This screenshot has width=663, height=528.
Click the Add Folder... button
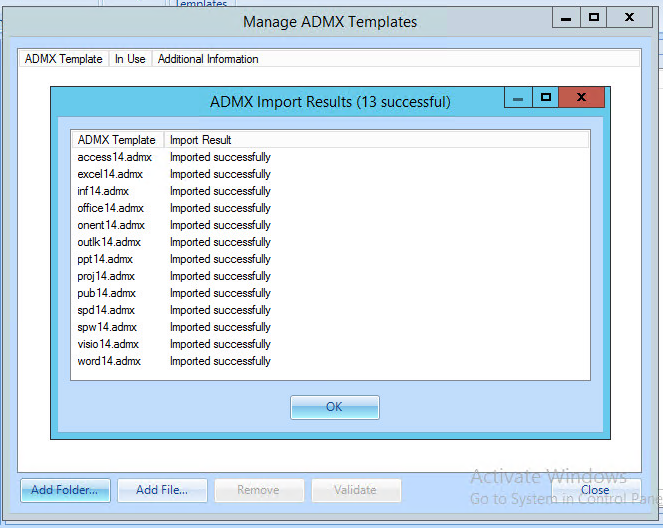pos(65,490)
